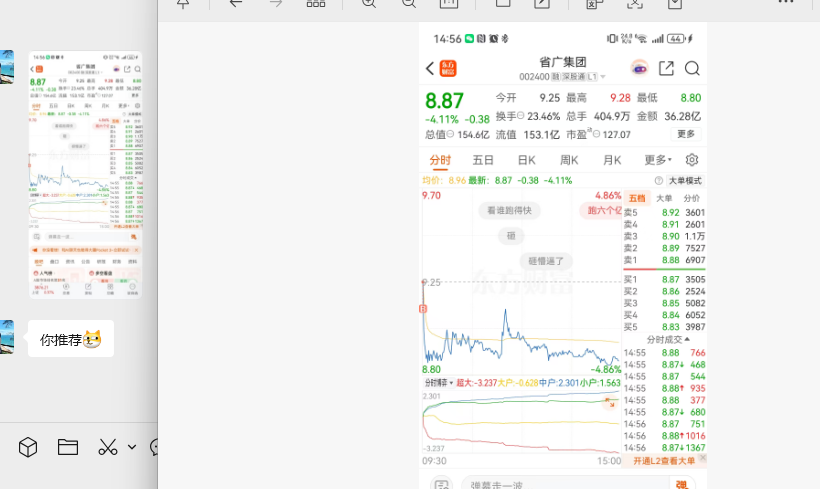This screenshot has height=489, width=820.
Task: Switch to the 大单 tab
Action: point(664,198)
